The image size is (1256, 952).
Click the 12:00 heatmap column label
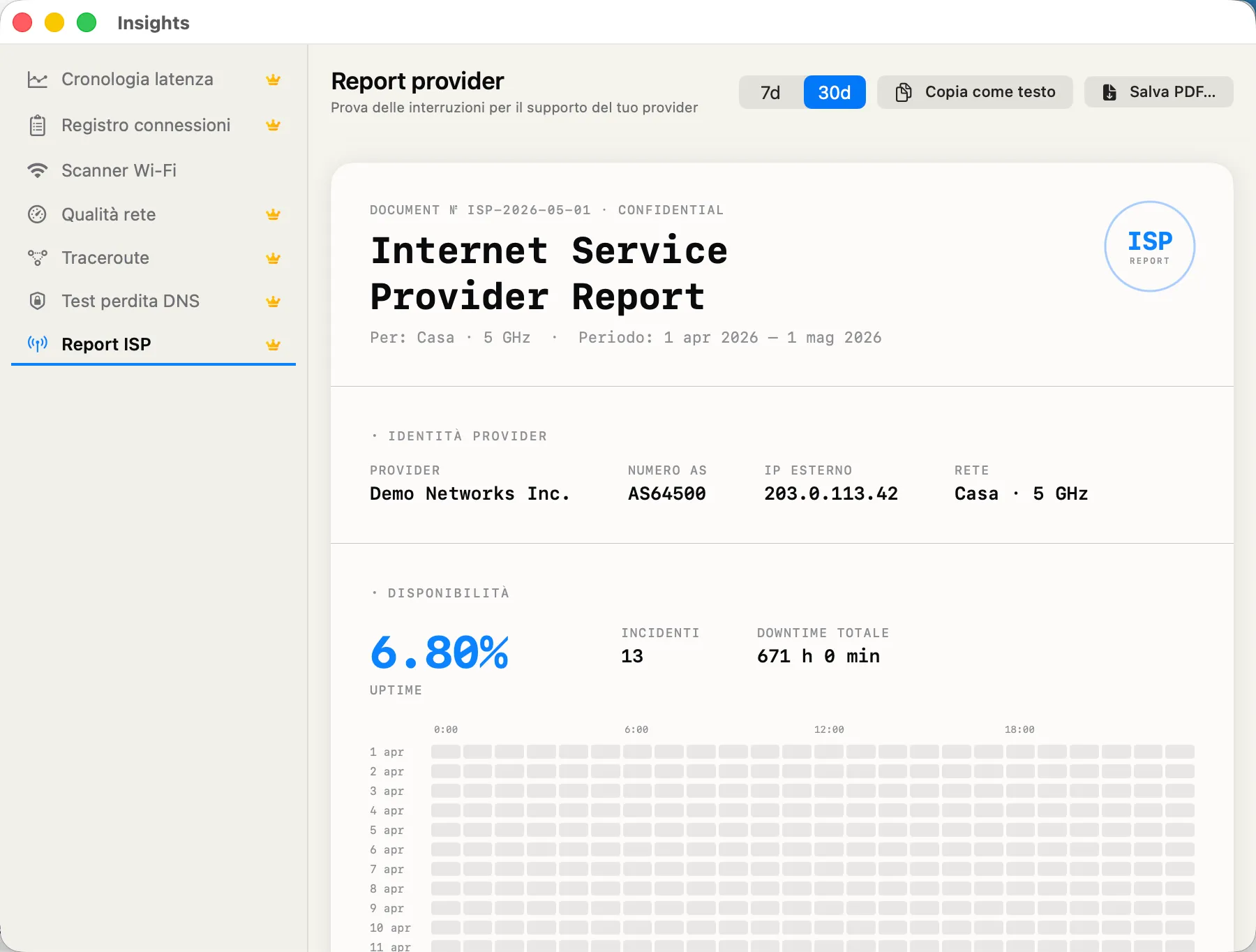[829, 730]
